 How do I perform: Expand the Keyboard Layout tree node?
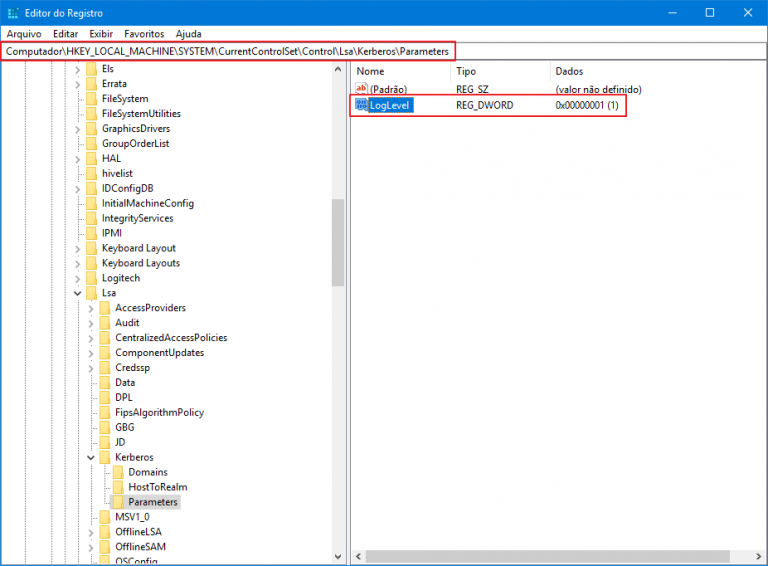(77, 248)
